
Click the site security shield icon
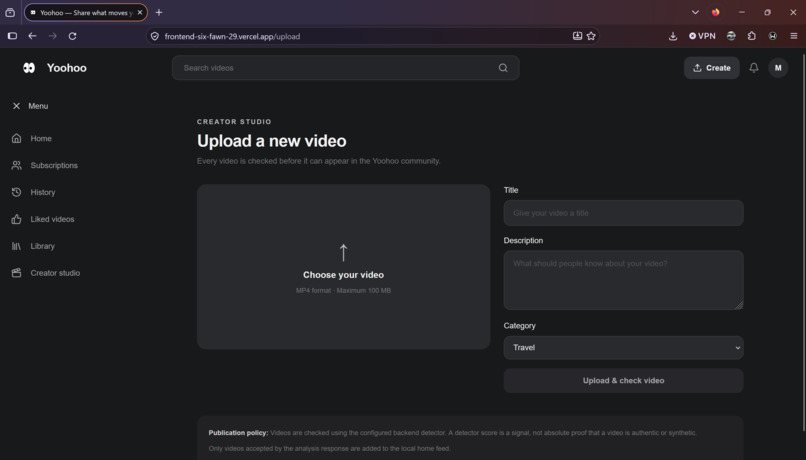[x=155, y=36]
